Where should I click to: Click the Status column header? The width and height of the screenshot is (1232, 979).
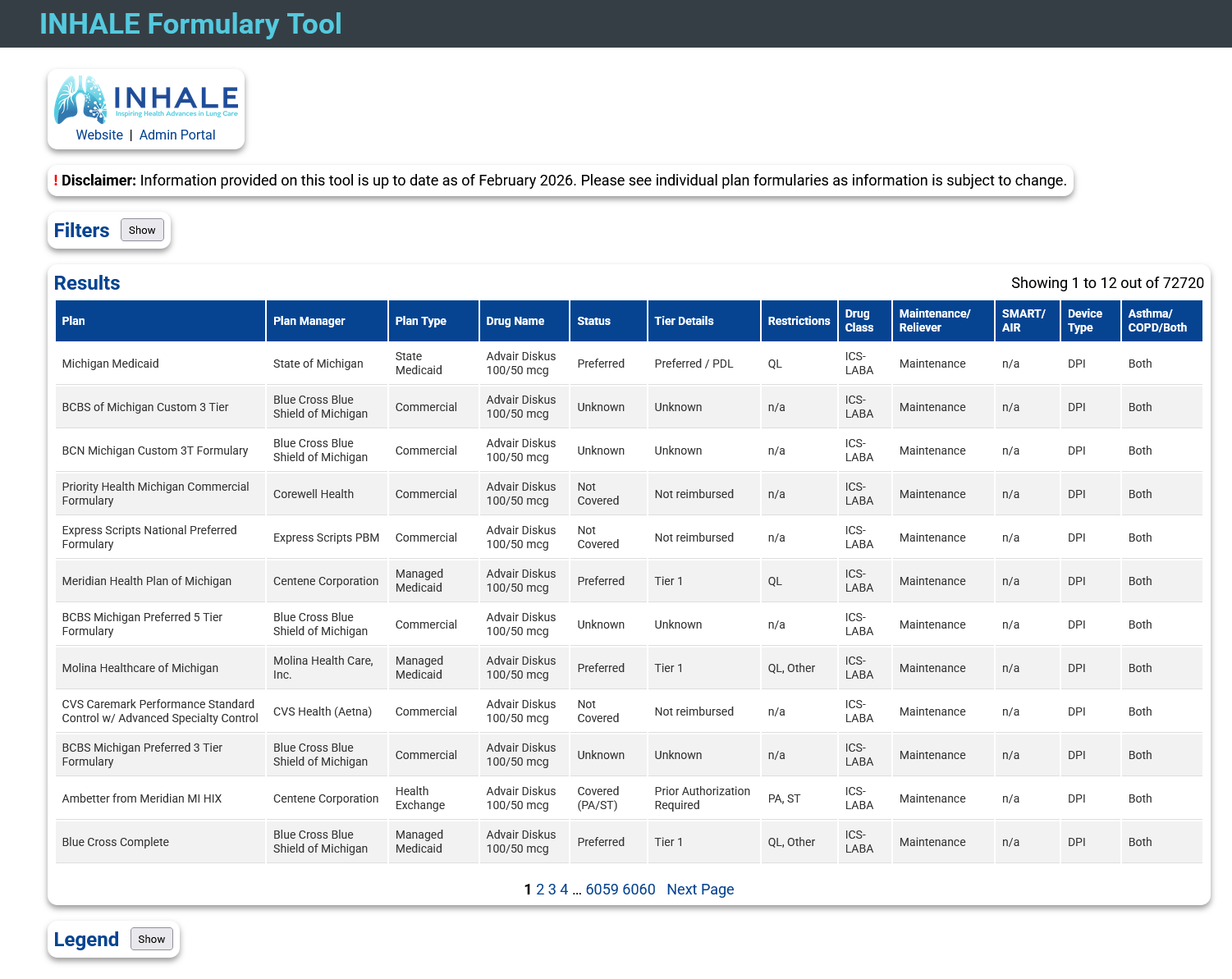608,321
